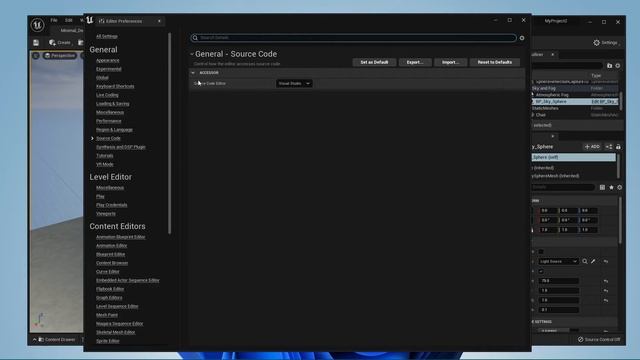The image size is (640, 360).
Task: Open the Source Code Editor dropdown
Action: tap(294, 83)
